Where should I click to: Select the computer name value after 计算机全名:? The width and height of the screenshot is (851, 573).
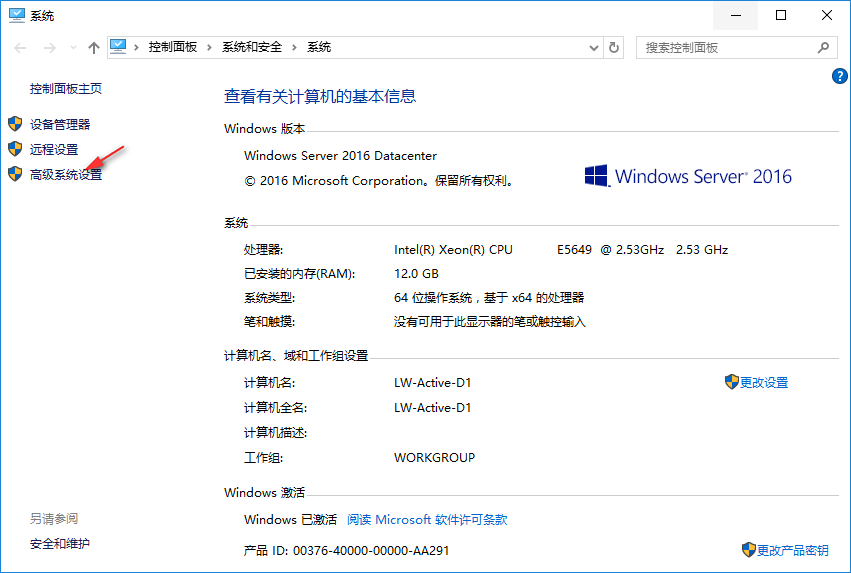433,408
